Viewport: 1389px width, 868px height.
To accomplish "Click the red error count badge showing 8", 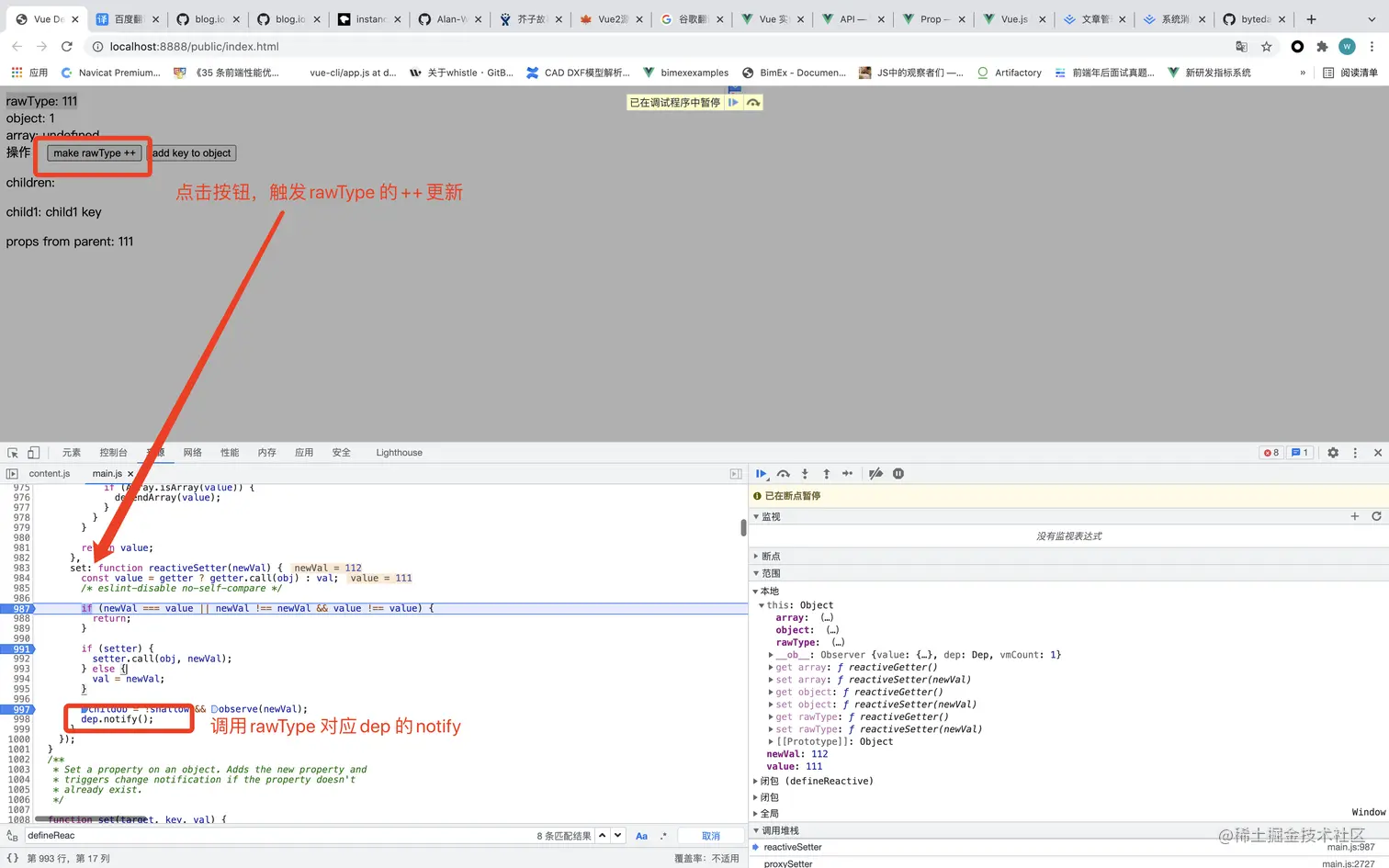I will (x=1271, y=453).
